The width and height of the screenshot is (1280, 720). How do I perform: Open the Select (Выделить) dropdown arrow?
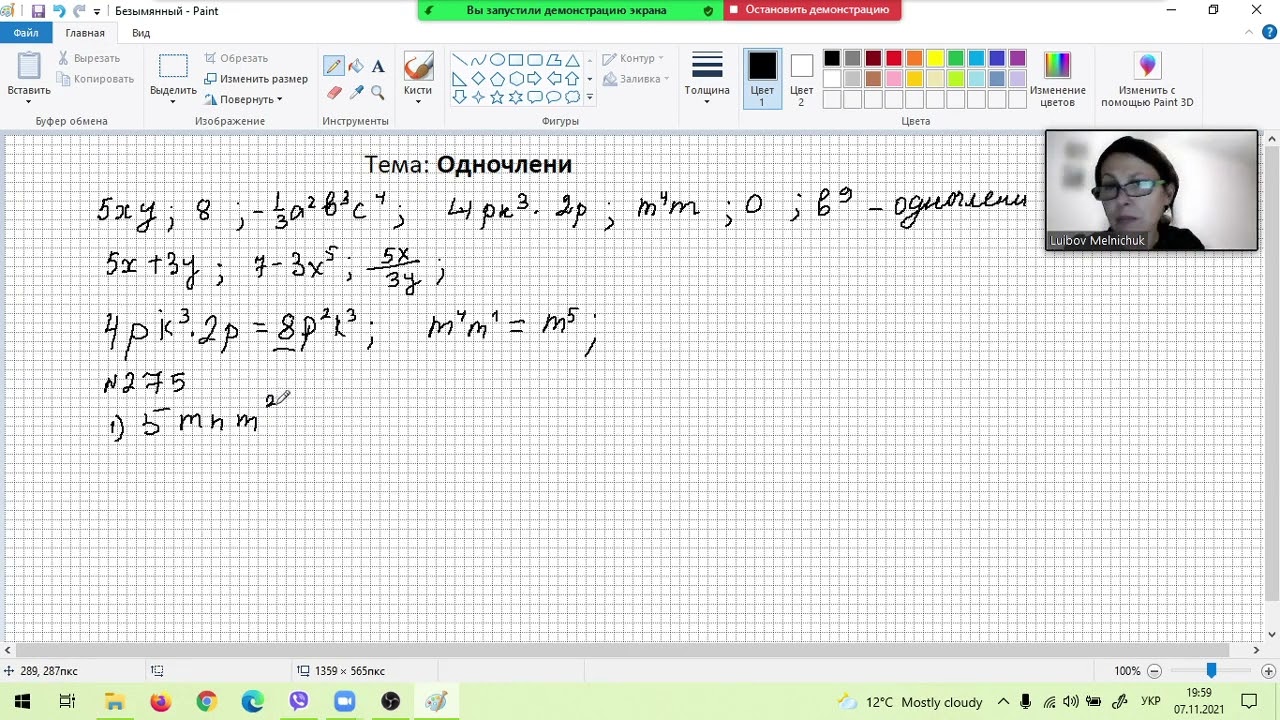pyautogui.click(x=173, y=101)
